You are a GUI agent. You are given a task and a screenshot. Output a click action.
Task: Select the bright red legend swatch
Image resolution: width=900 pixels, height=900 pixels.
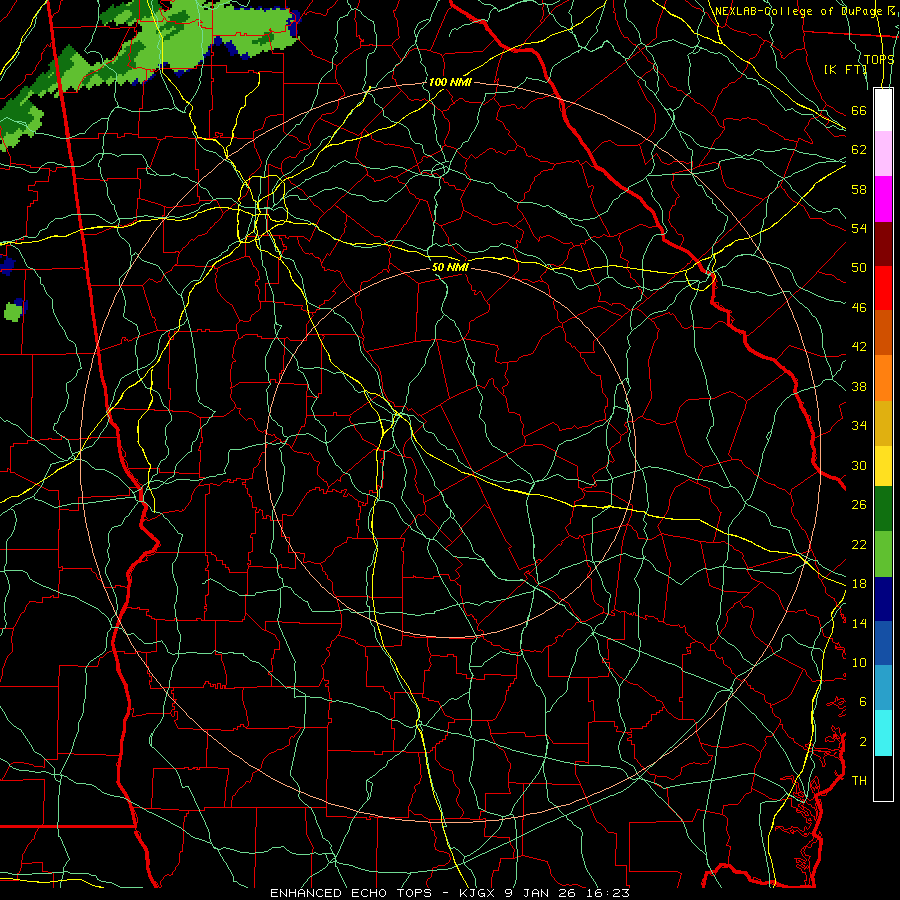[883, 288]
